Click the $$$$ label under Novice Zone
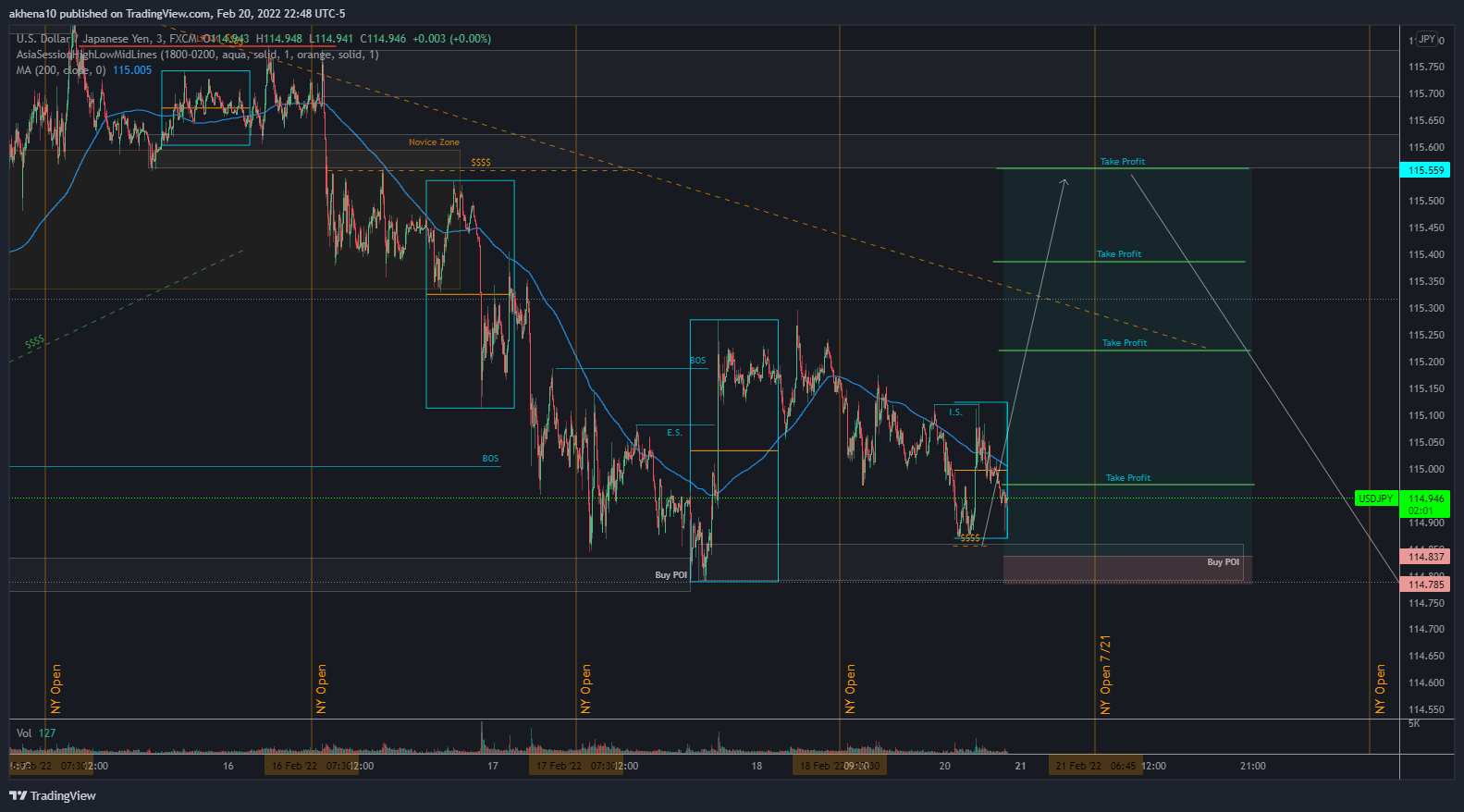This screenshot has height=812, width=1464. [x=481, y=163]
